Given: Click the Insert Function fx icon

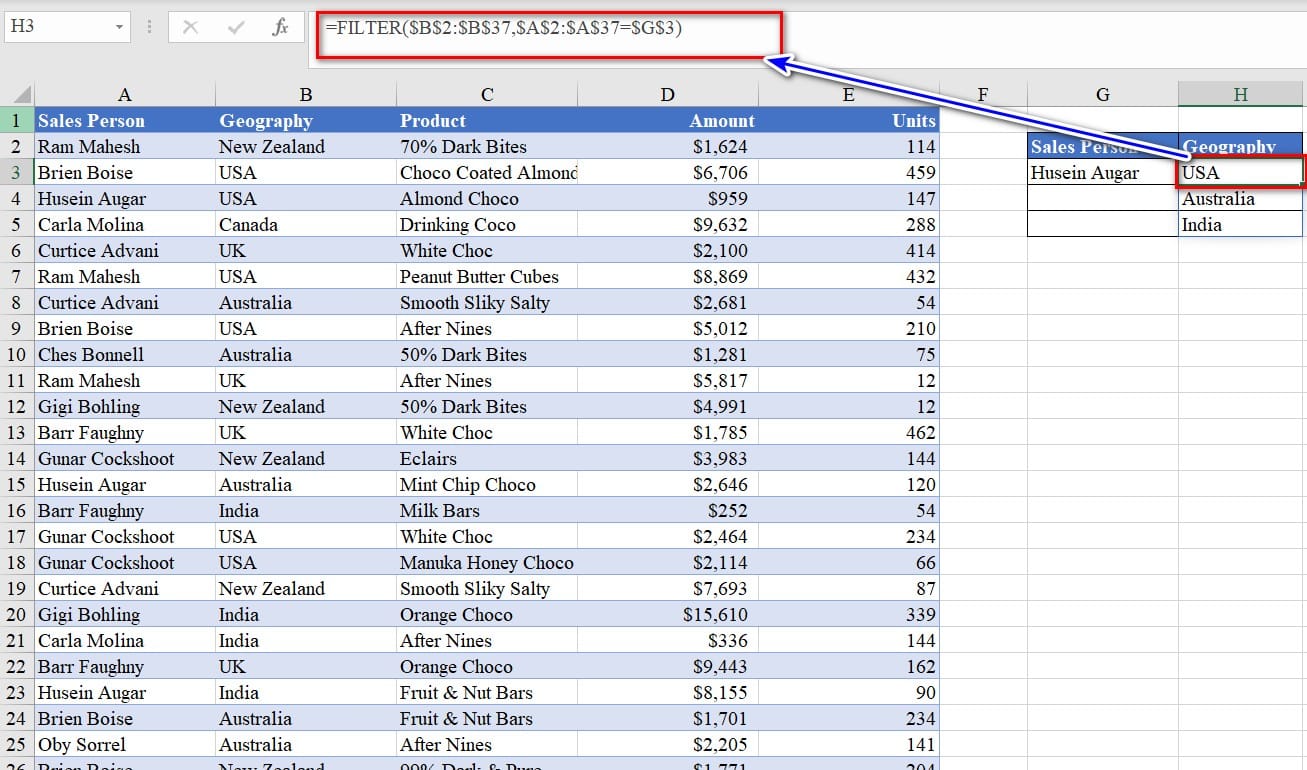Looking at the screenshot, I should (280, 27).
